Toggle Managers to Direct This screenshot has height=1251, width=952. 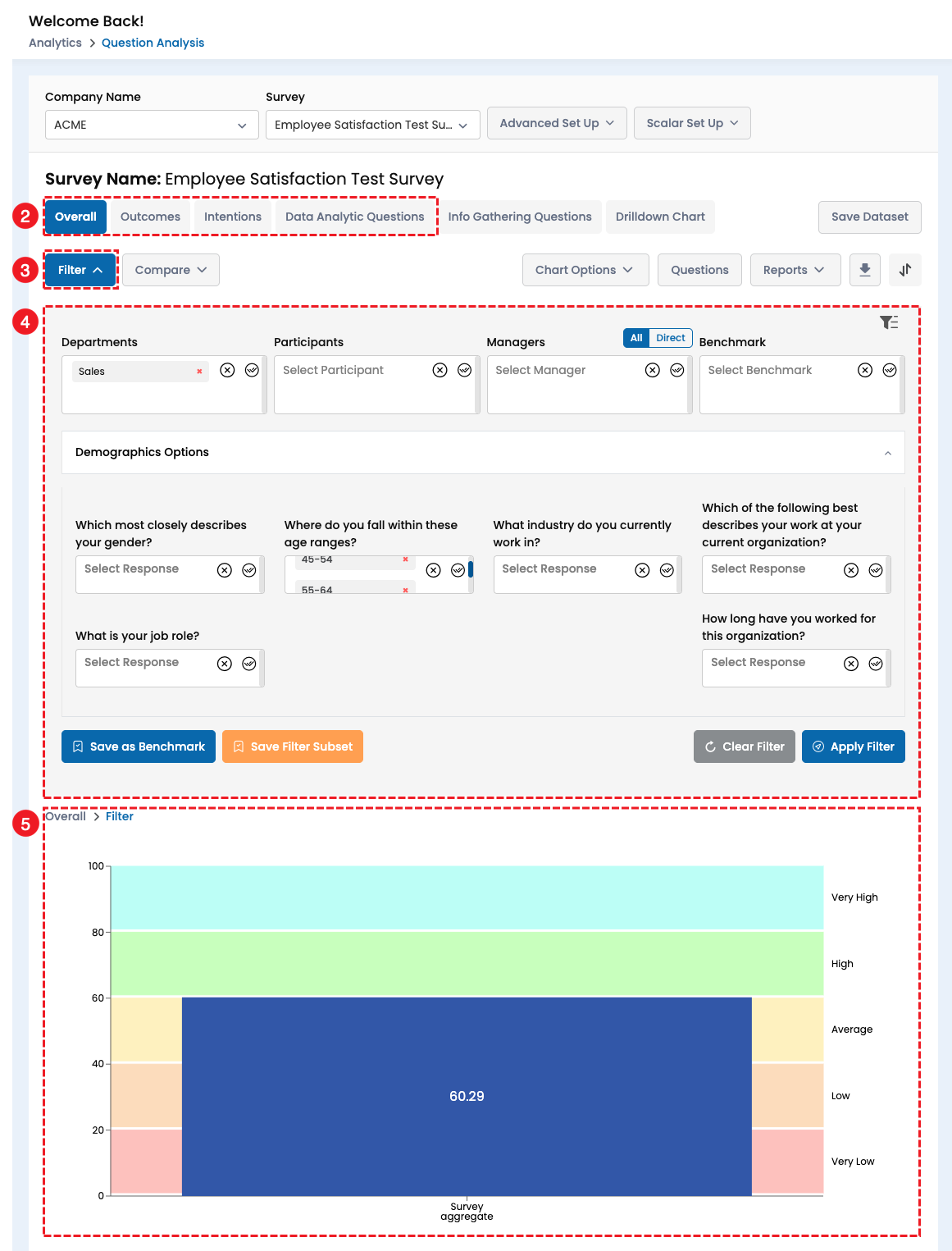coord(671,338)
